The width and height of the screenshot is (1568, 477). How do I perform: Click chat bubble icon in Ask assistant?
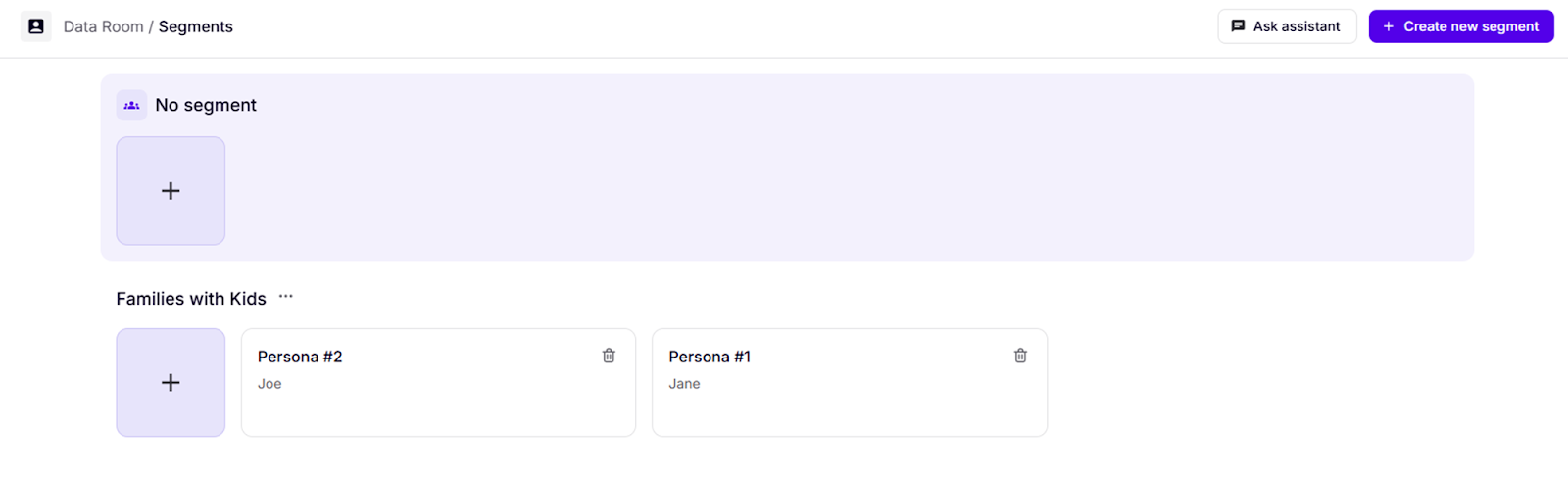(1238, 26)
